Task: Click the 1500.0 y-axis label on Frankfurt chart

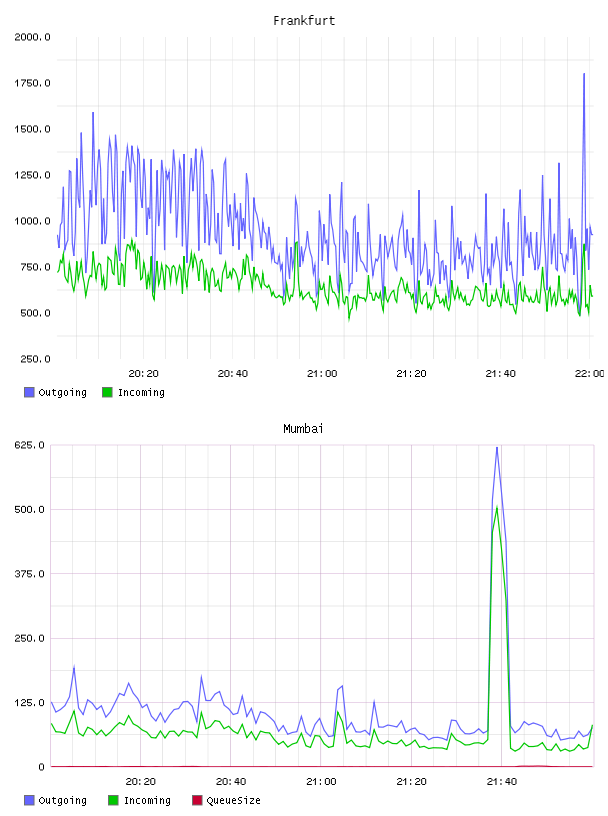Action: [x=32, y=129]
